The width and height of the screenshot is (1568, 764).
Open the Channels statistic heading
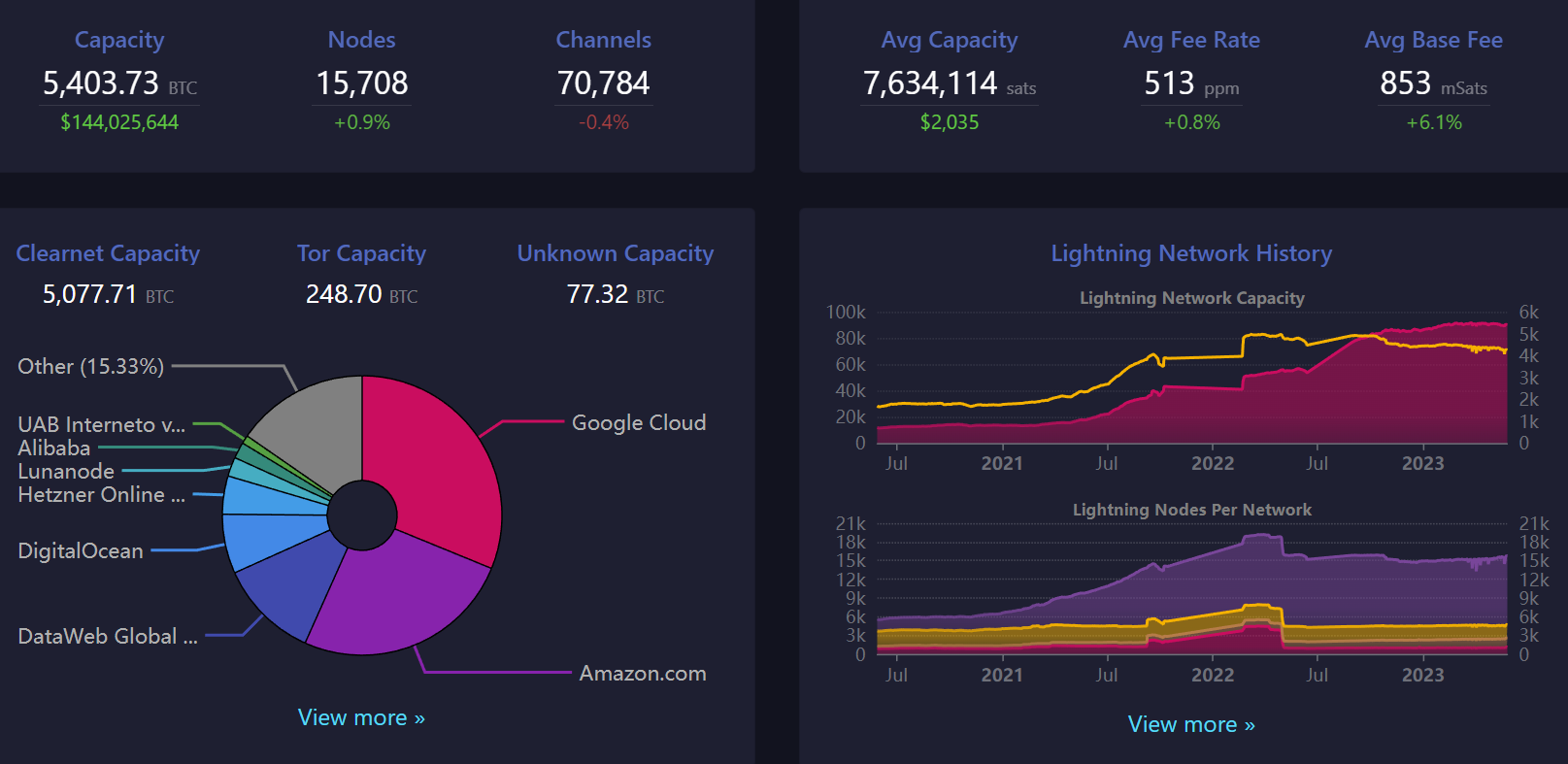603,40
